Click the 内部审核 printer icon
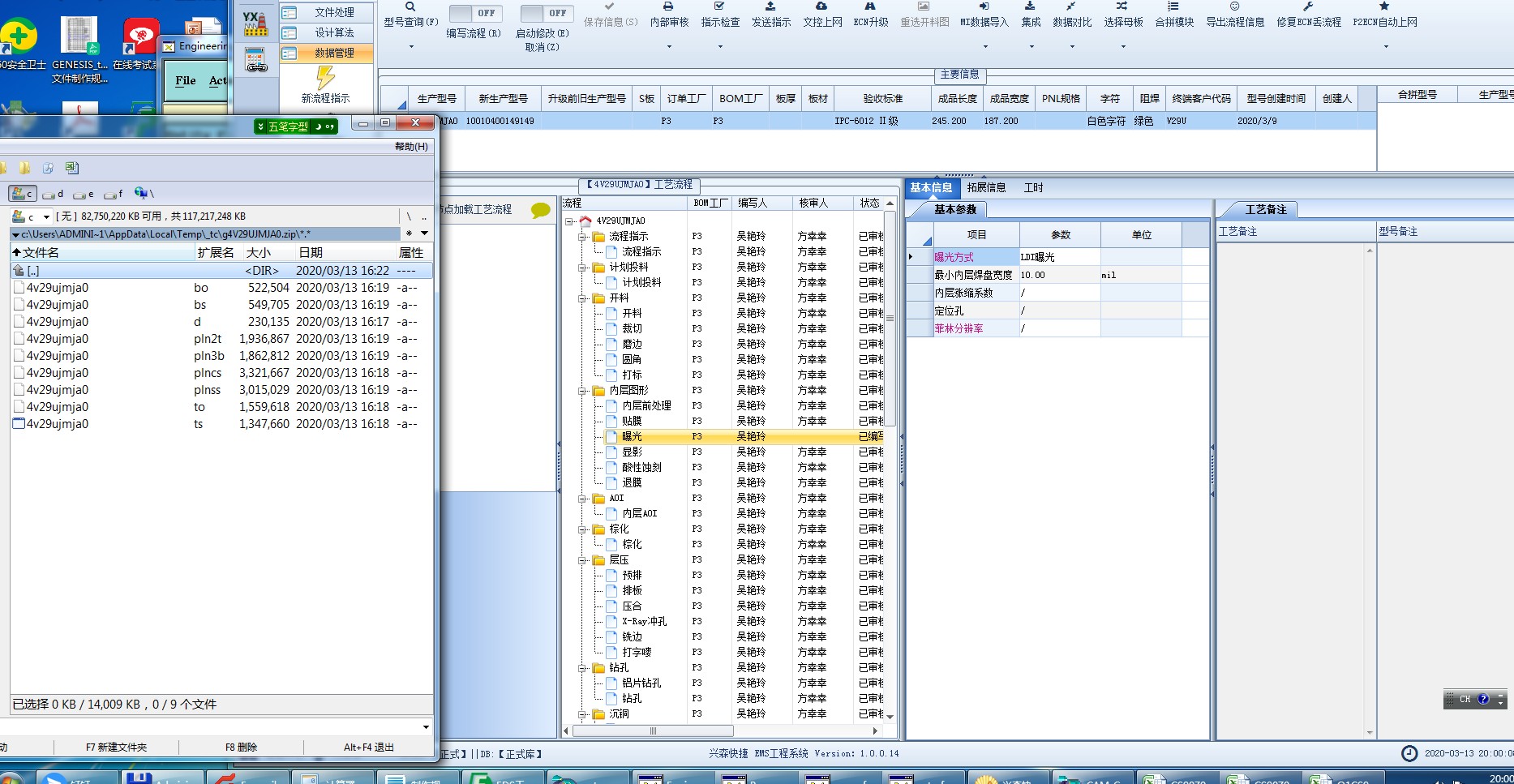This screenshot has height=784, width=1514. pos(668,6)
